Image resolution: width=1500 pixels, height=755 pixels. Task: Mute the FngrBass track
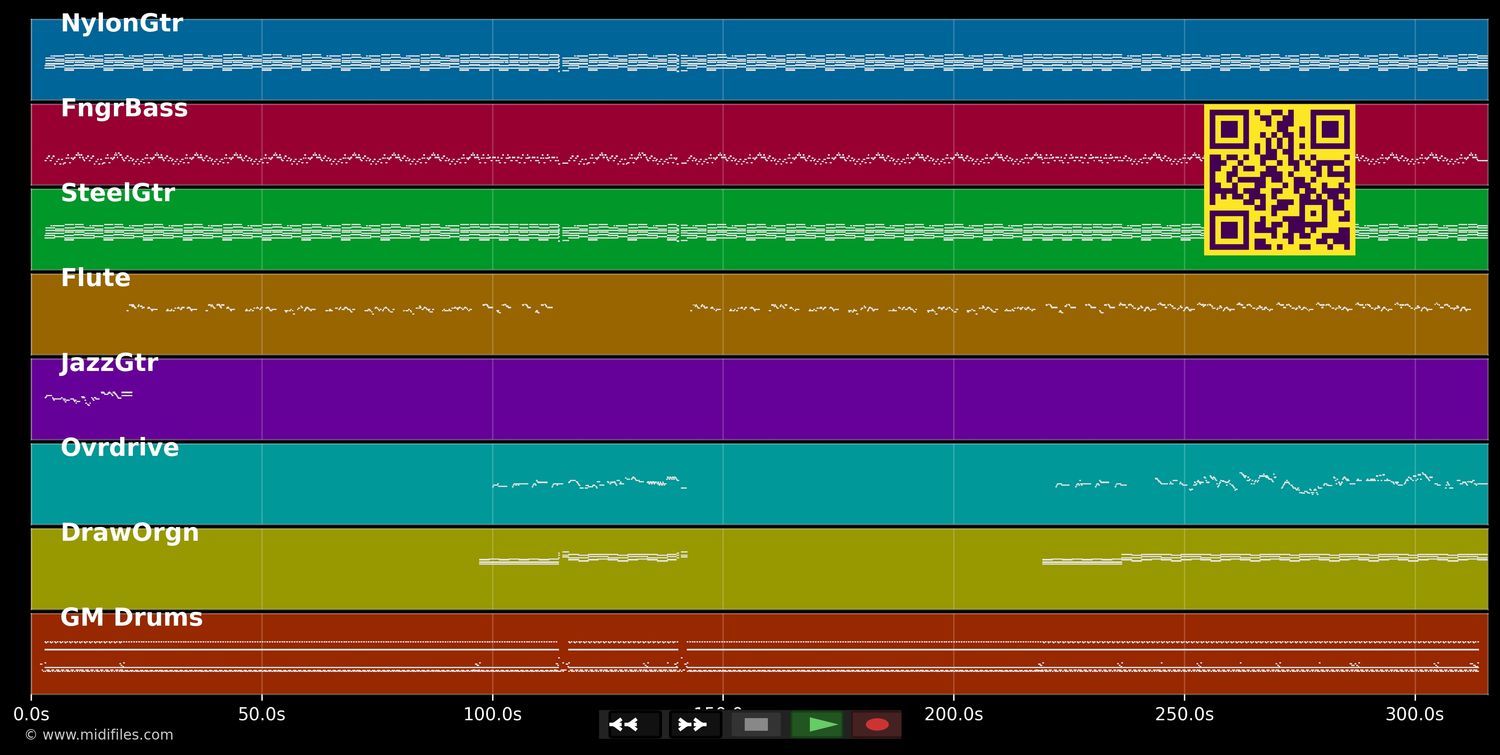tap(124, 108)
